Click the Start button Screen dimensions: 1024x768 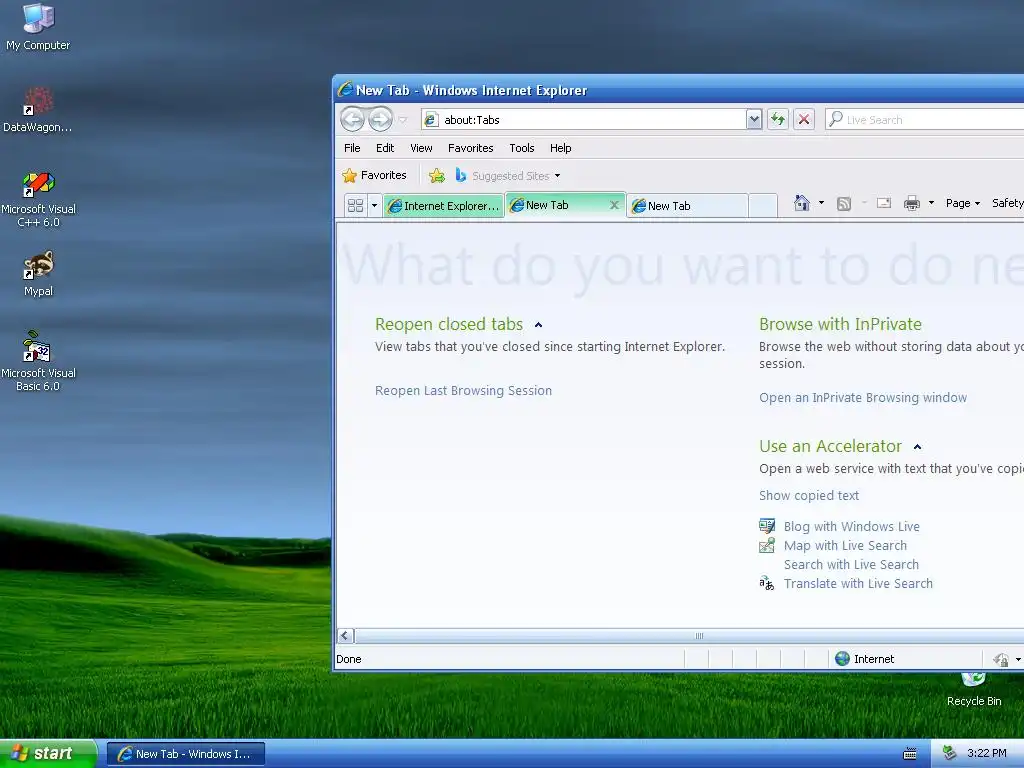pyautogui.click(x=48, y=754)
